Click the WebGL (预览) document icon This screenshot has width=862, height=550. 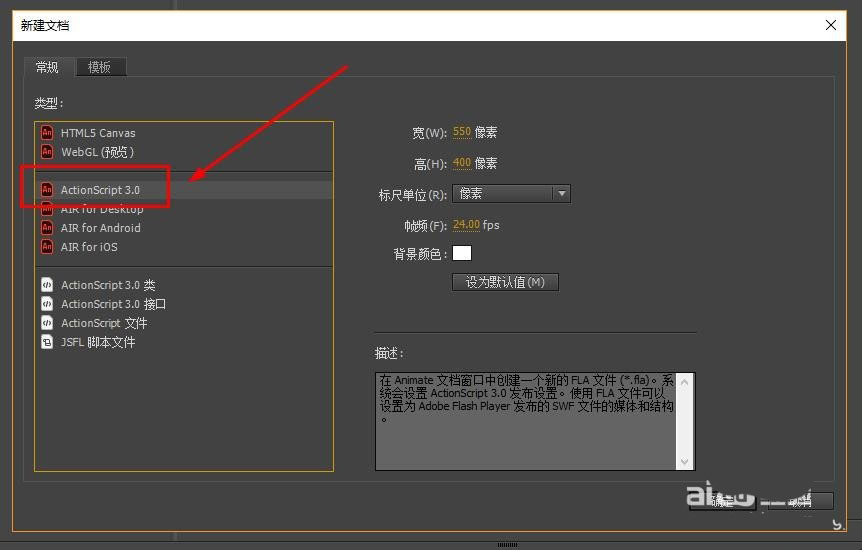[x=47, y=151]
